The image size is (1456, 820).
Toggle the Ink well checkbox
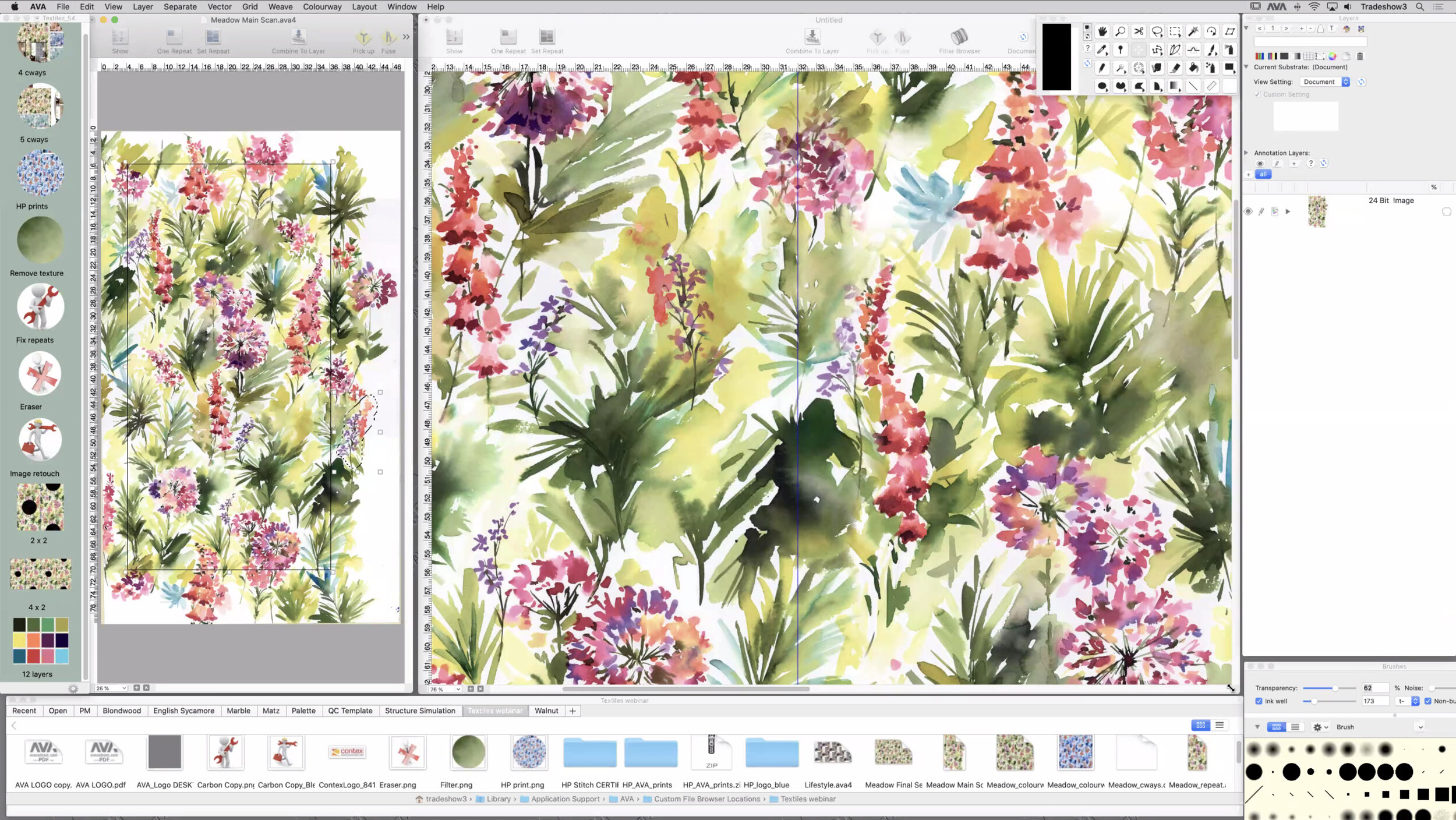[x=1259, y=701]
